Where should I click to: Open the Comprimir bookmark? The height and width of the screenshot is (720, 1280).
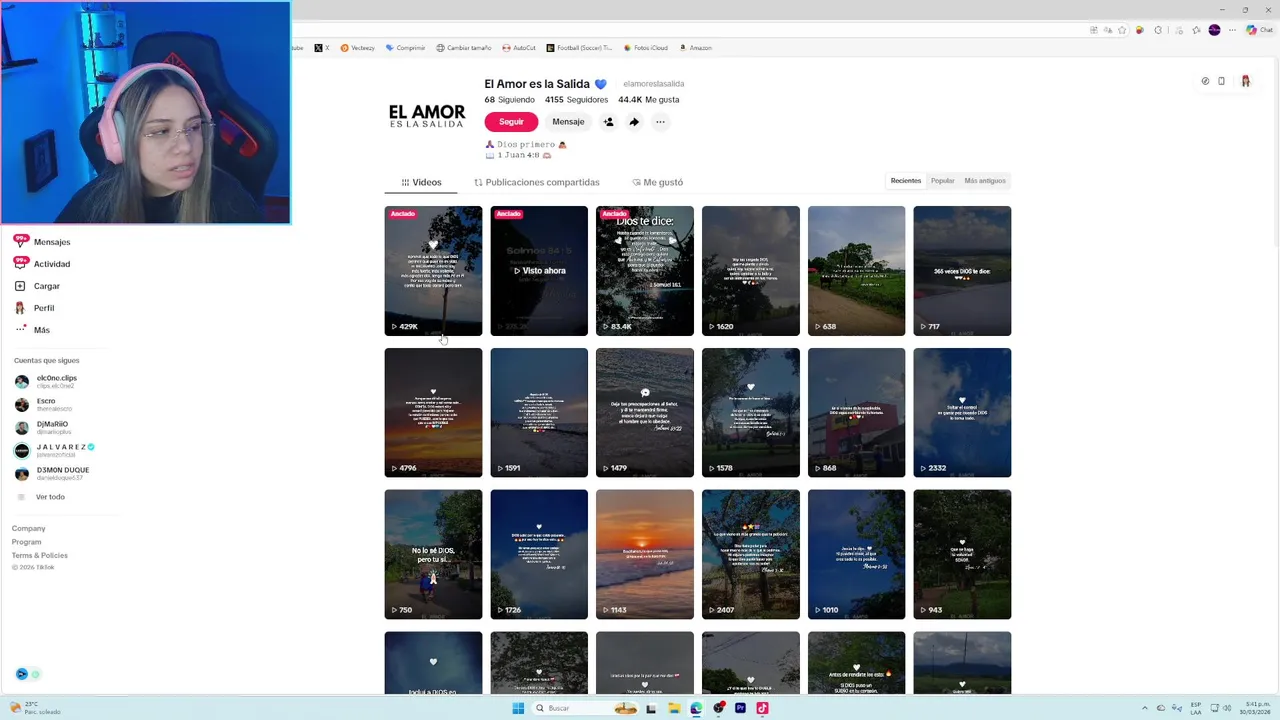point(406,47)
